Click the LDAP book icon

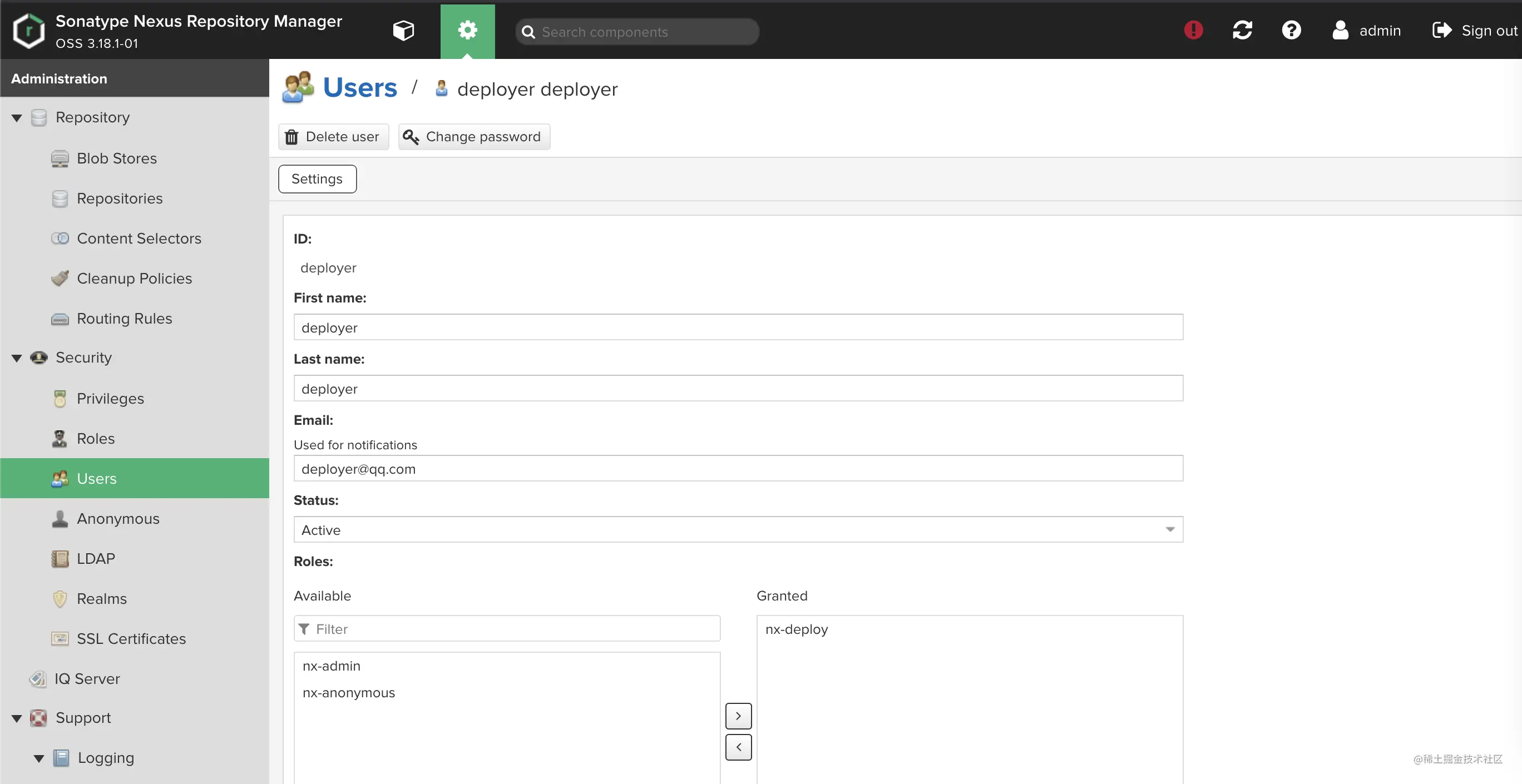click(x=59, y=558)
